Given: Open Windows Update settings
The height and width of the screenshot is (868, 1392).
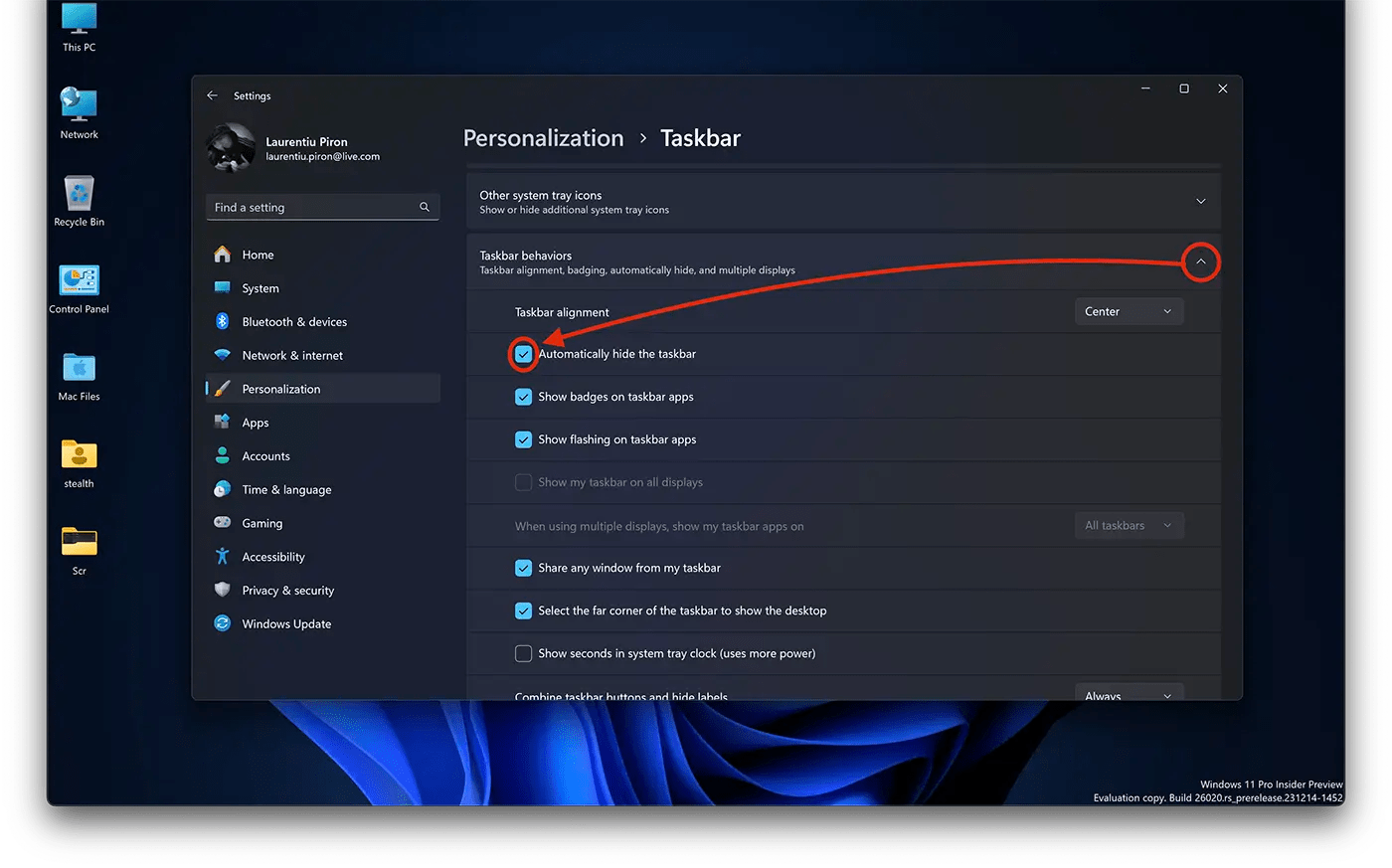Looking at the screenshot, I should (285, 623).
